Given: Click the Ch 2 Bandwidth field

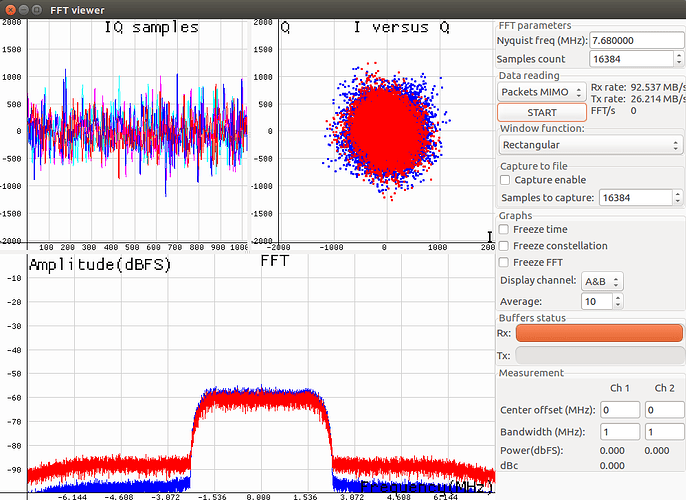Looking at the screenshot, I should [x=664, y=432].
